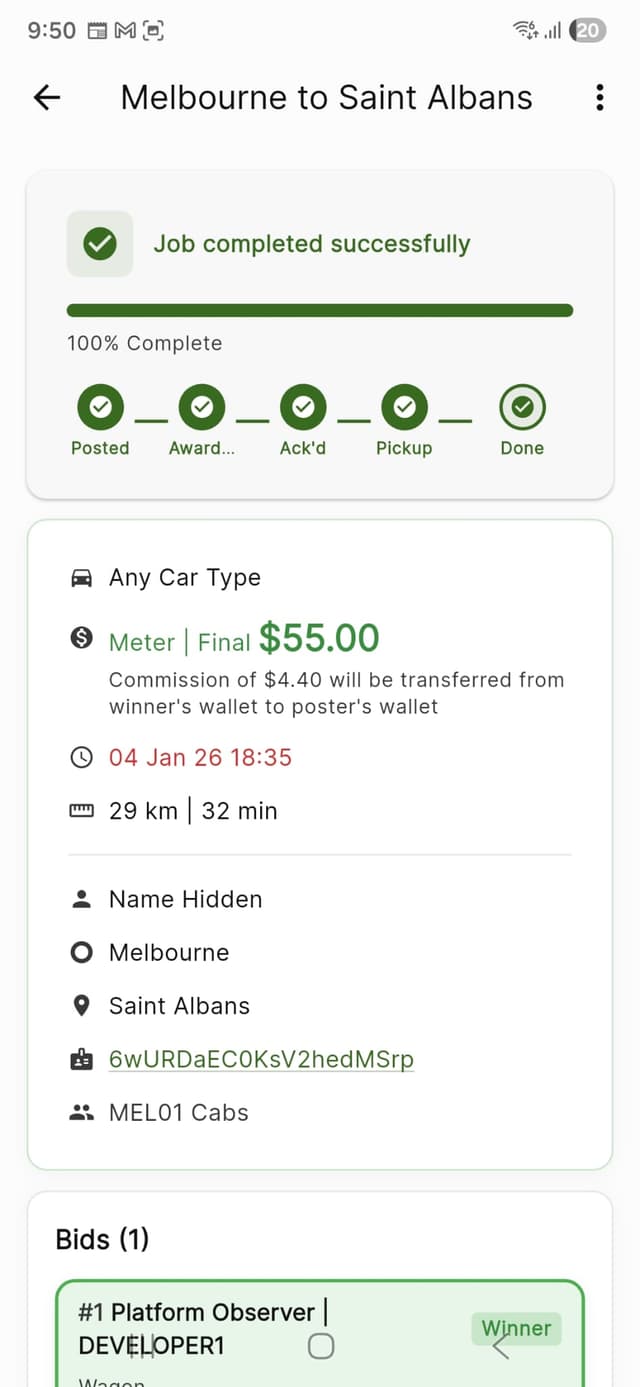Click the 100% Complete progress bar
Screen dimensions: 640x1387
[x=320, y=307]
